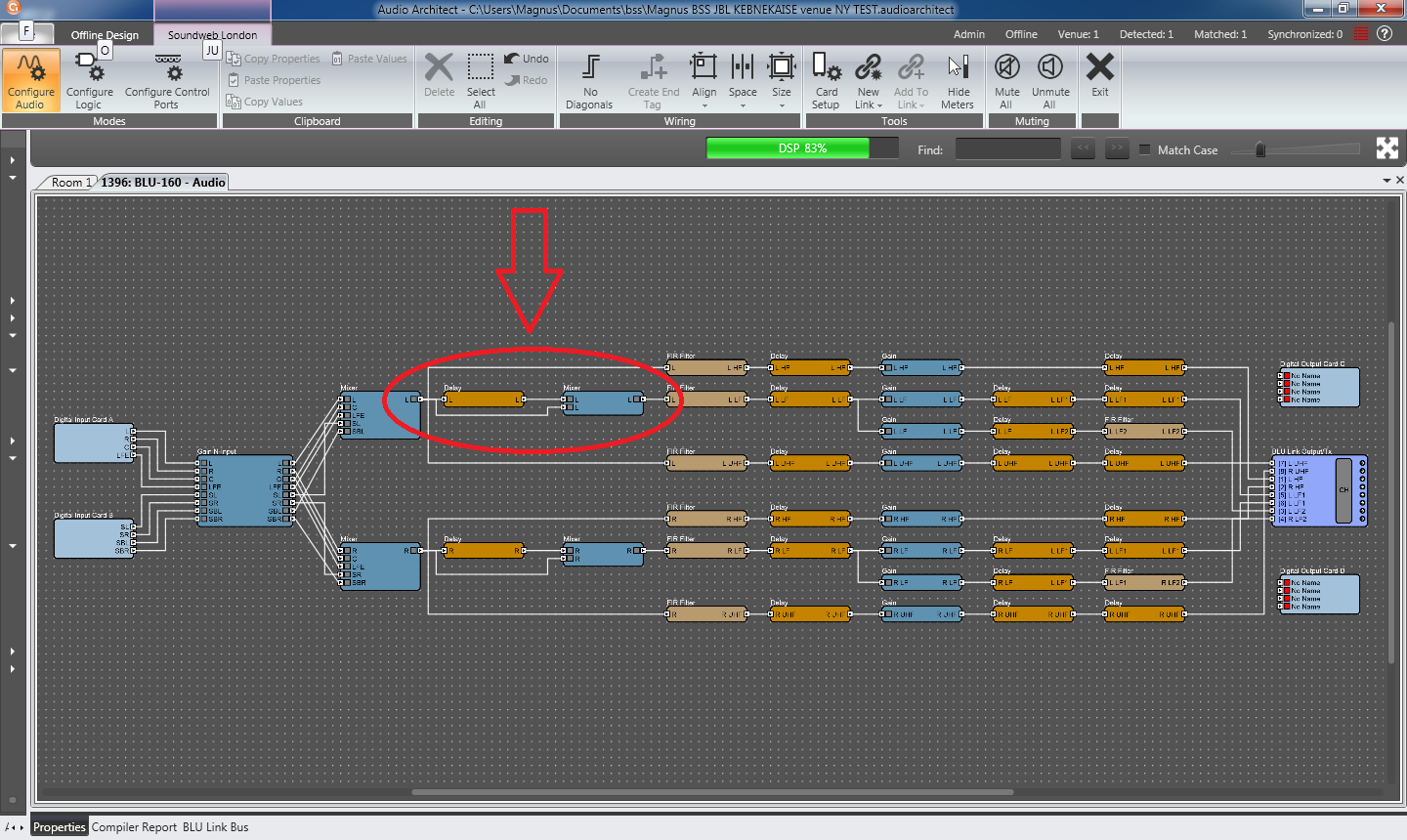Click in the Find input field

point(1007,149)
